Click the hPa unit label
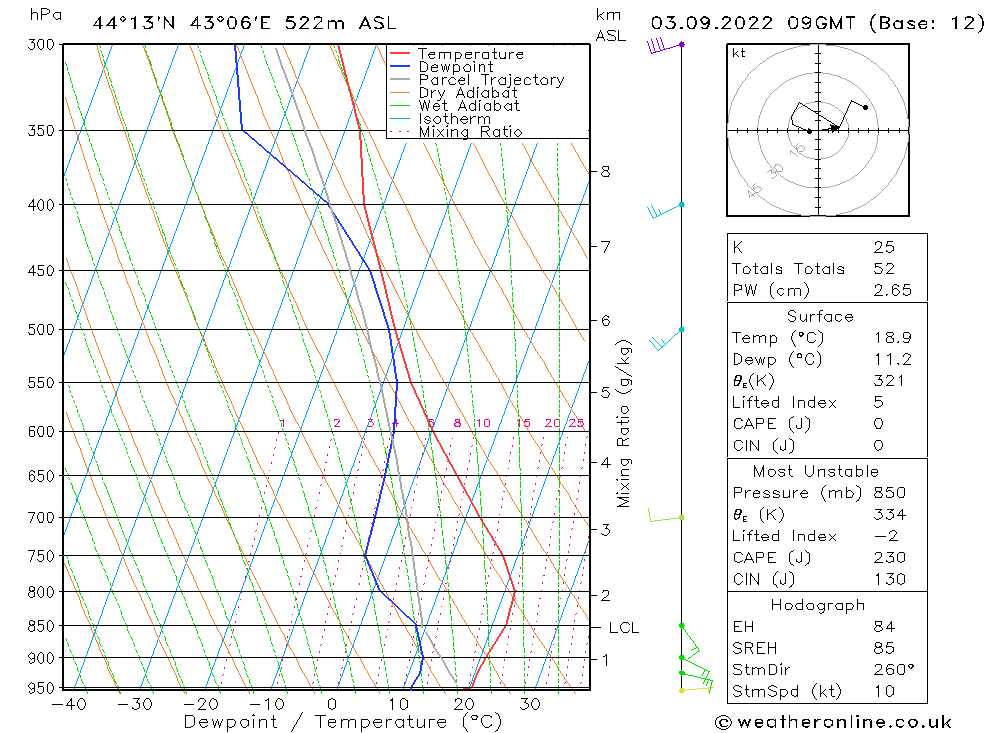Image resolution: width=1000 pixels, height=733 pixels. click(46, 15)
